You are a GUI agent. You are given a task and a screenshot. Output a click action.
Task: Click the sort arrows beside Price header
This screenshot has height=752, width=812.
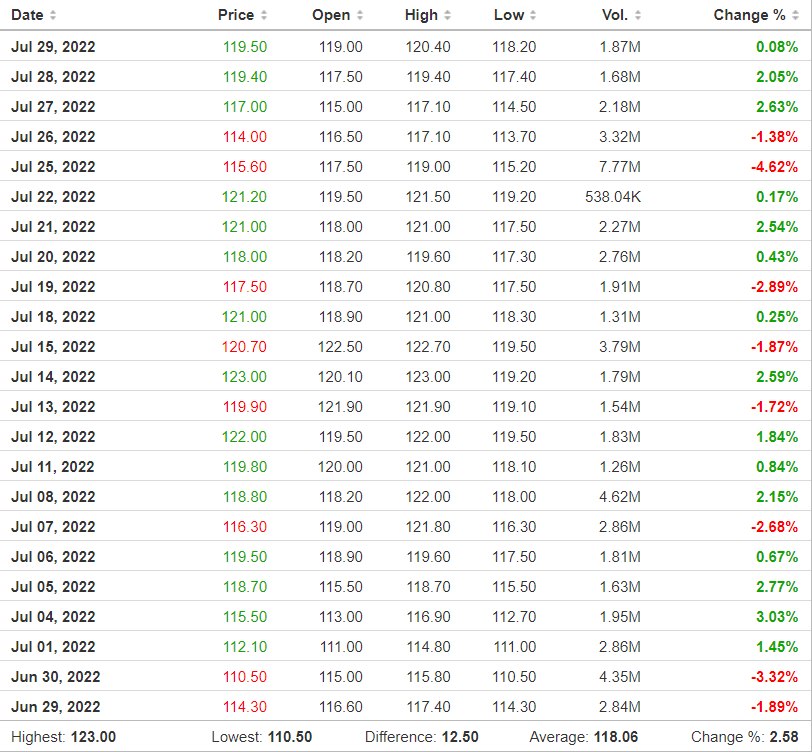coord(264,15)
